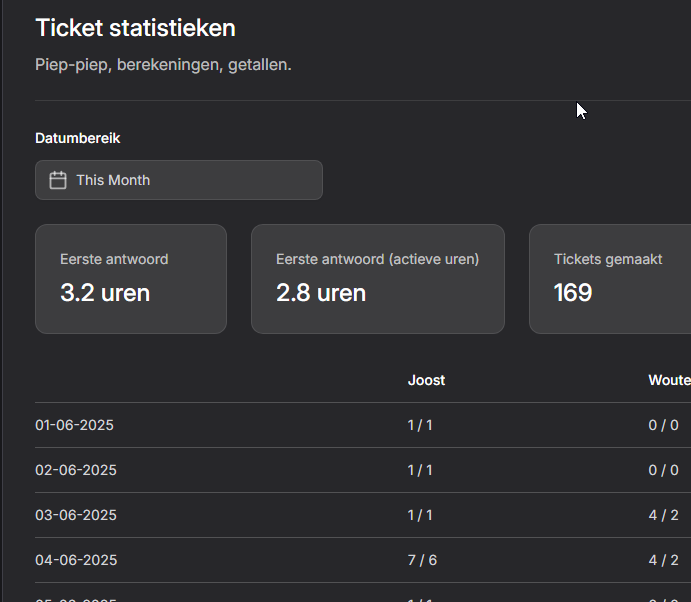Image resolution: width=691 pixels, height=602 pixels.
Task: Click the Datumbereik label
Action: click(77, 138)
